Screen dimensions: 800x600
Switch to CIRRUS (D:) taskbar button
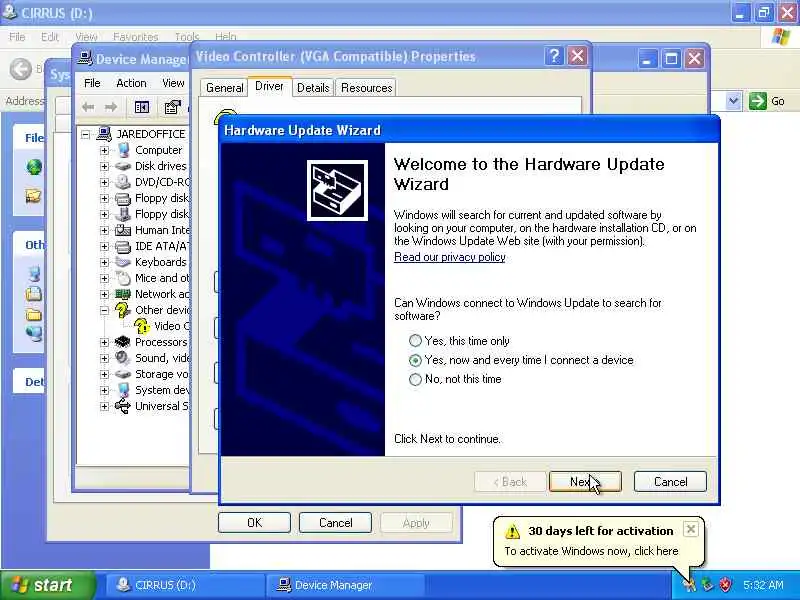pyautogui.click(x=184, y=585)
